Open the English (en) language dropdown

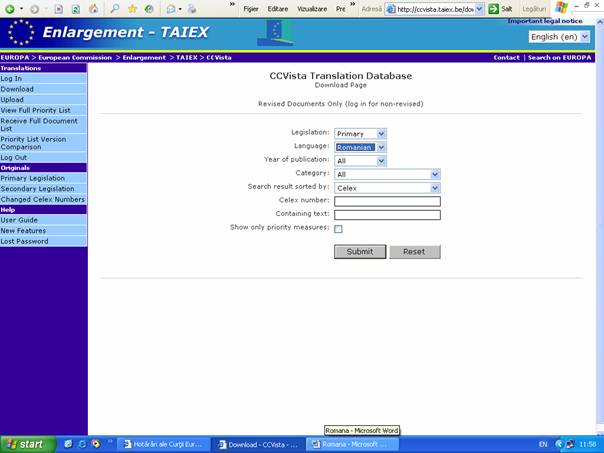point(559,37)
